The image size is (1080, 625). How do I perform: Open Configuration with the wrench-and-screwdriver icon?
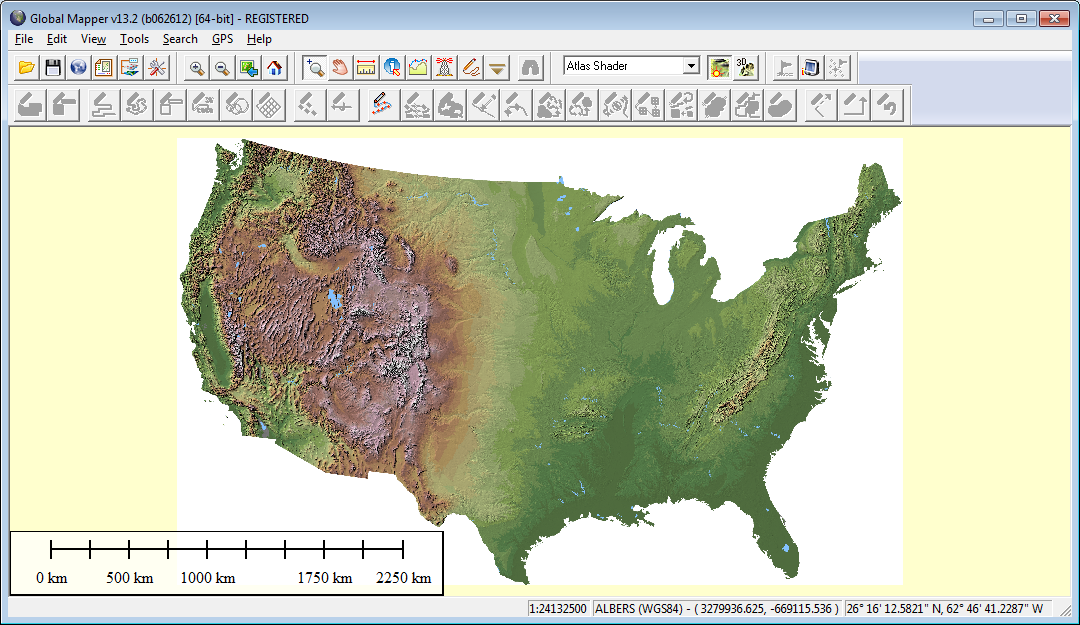coord(157,68)
